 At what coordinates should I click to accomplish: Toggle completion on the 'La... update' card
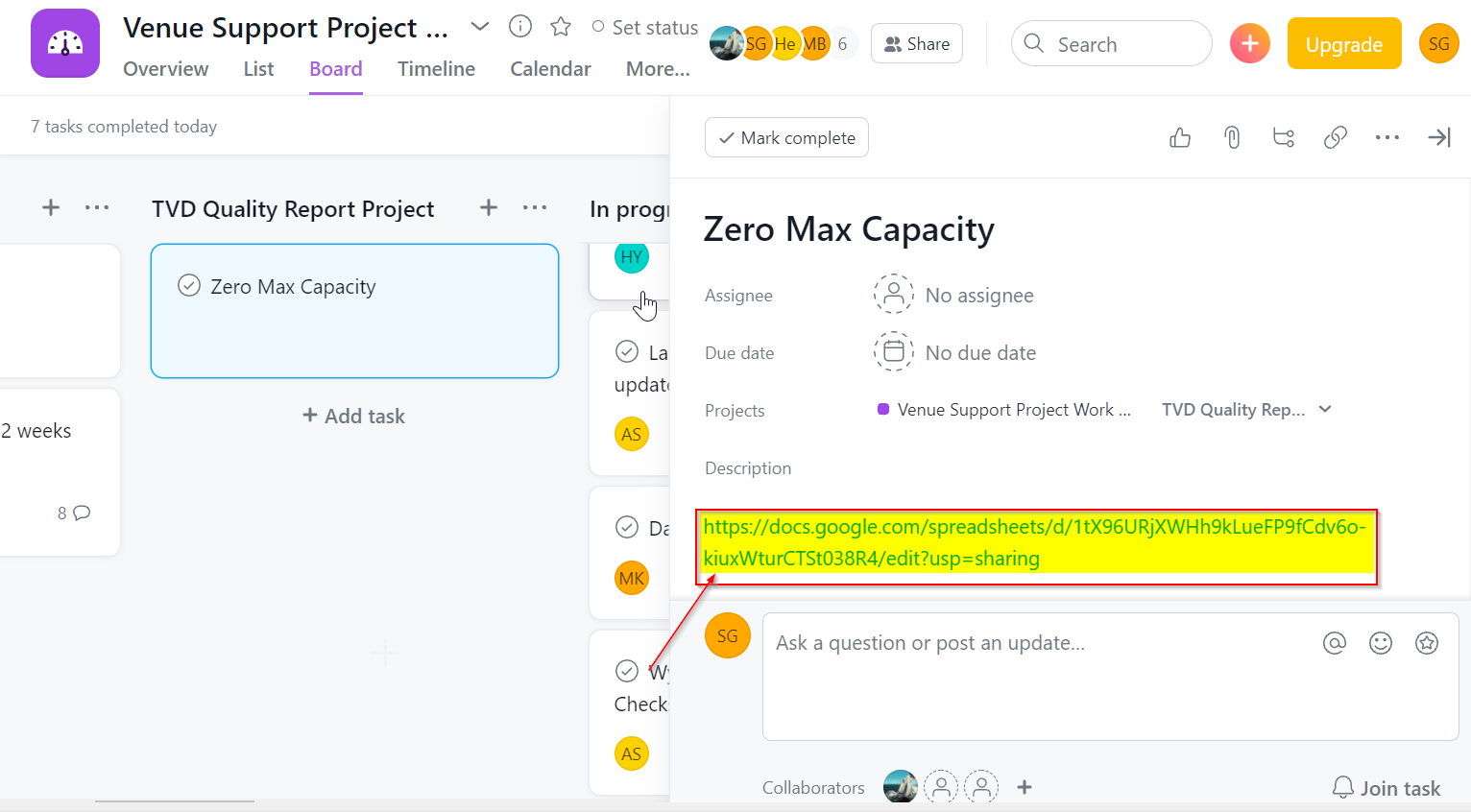point(627,351)
